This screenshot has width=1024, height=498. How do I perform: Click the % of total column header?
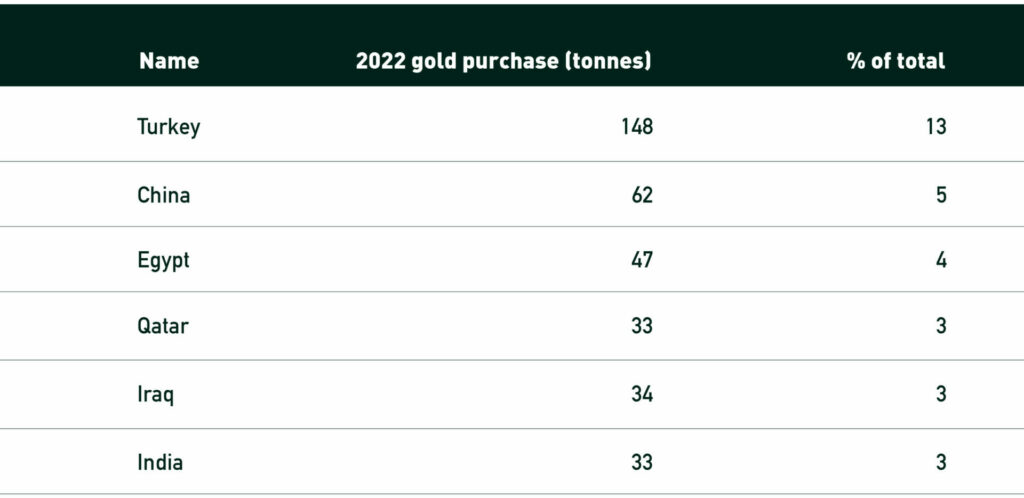895,61
